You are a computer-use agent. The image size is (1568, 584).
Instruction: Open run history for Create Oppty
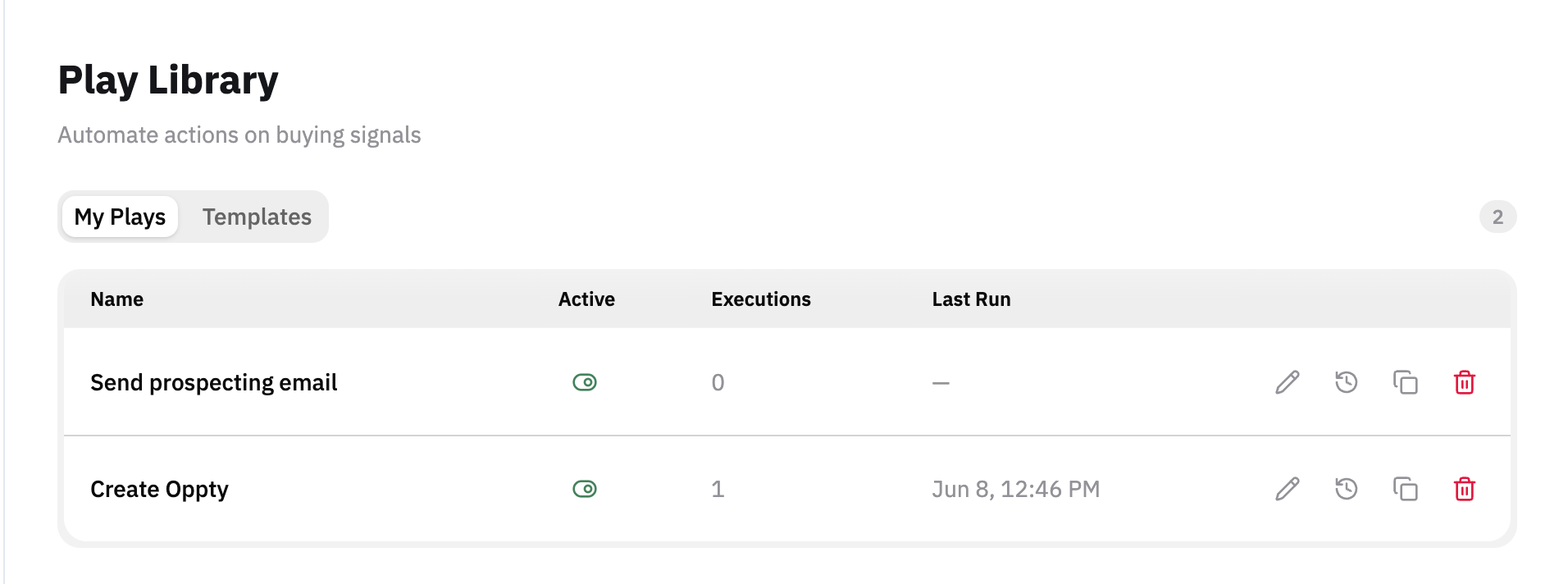pos(1347,489)
